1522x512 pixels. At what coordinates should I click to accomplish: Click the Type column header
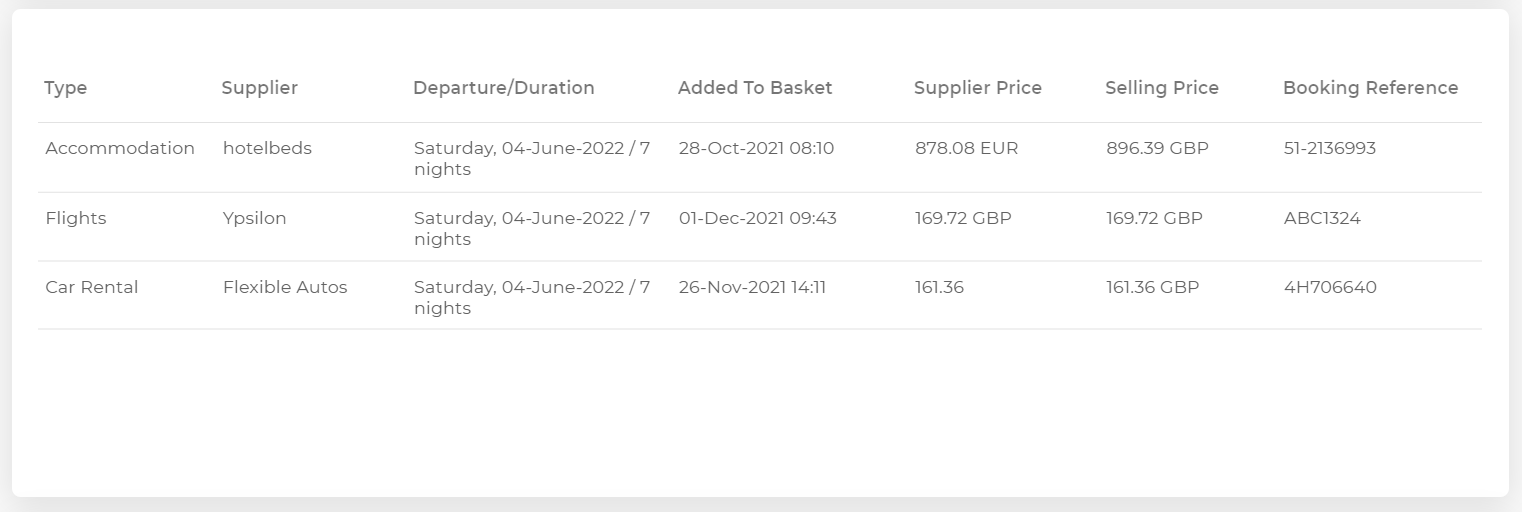coord(66,88)
